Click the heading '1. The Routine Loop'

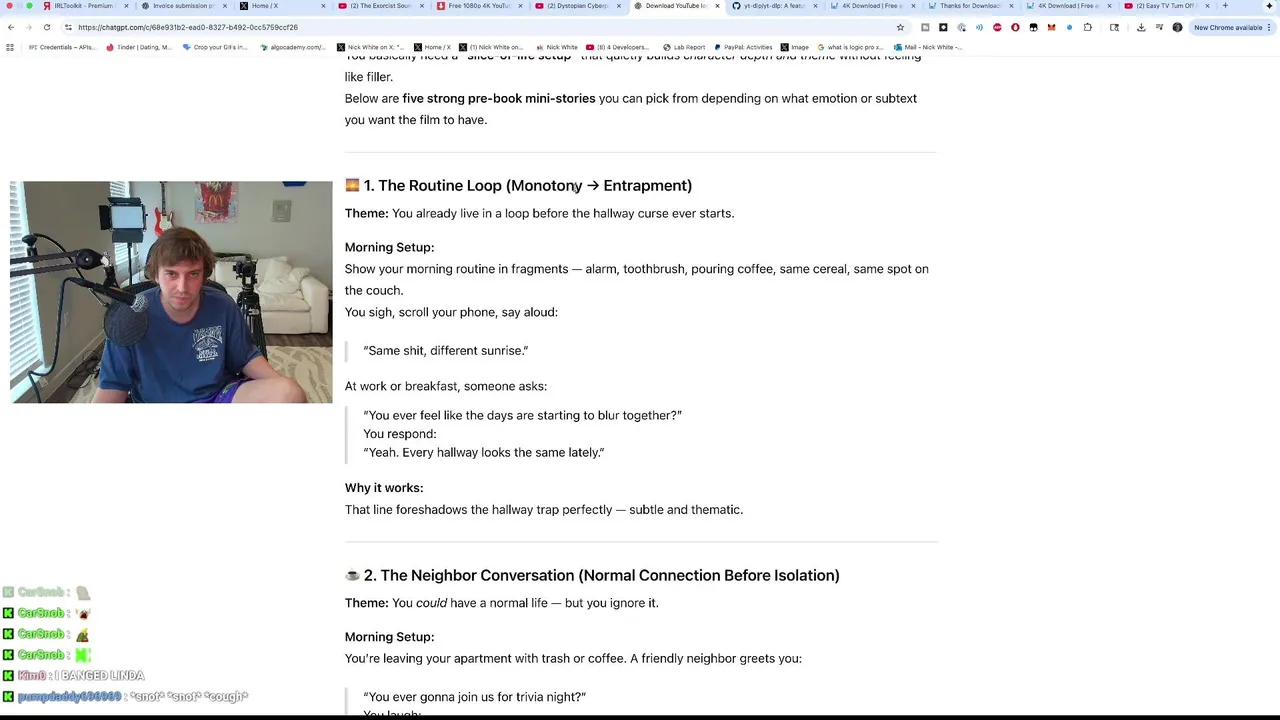tap(518, 185)
